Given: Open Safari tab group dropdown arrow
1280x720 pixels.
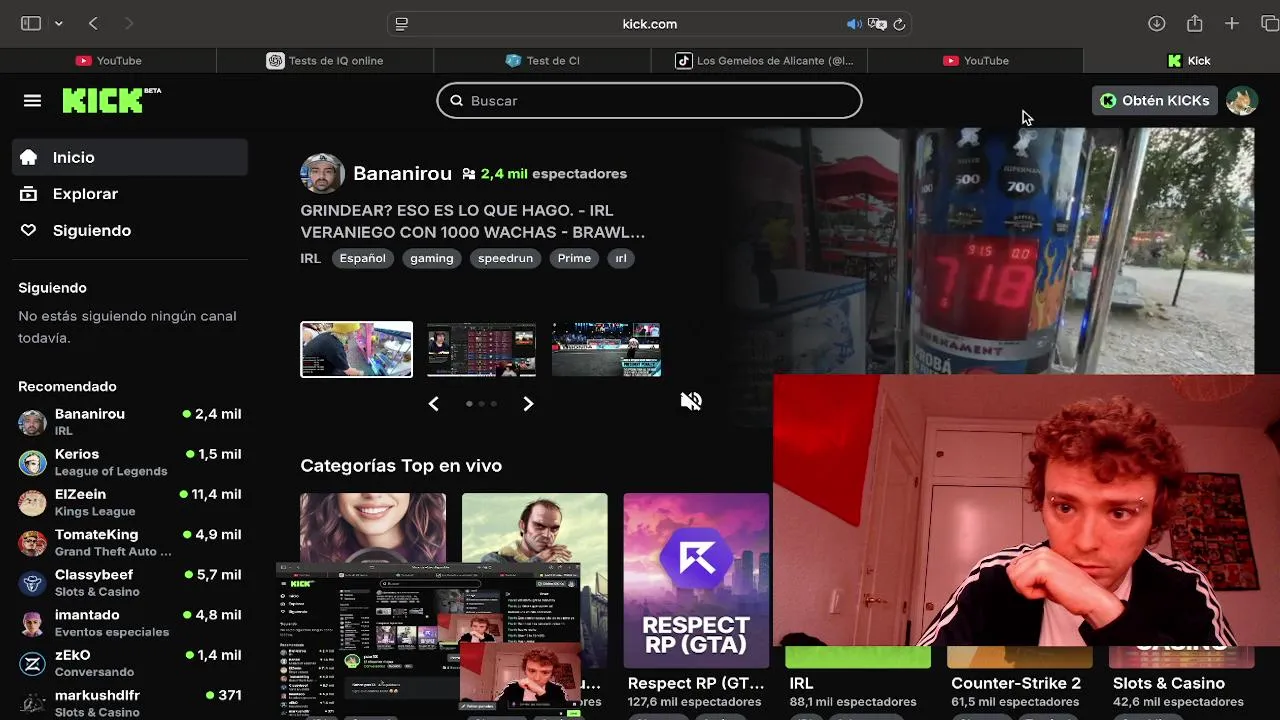Looking at the screenshot, I should 59,23.
